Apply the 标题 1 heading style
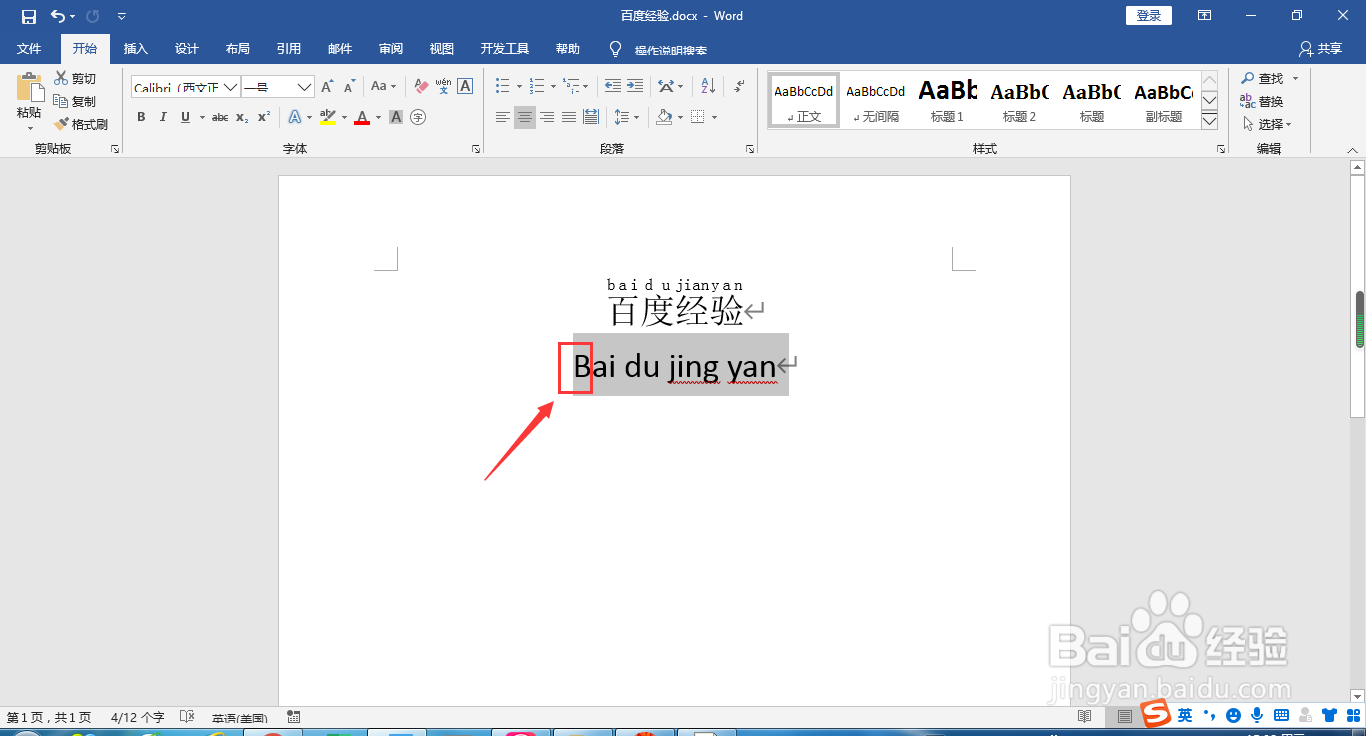This screenshot has width=1366, height=736. [x=947, y=100]
